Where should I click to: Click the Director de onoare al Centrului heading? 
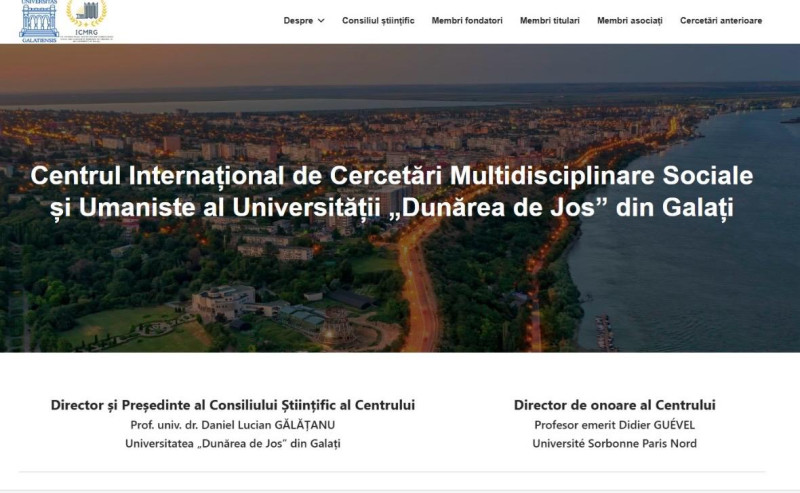click(x=614, y=405)
